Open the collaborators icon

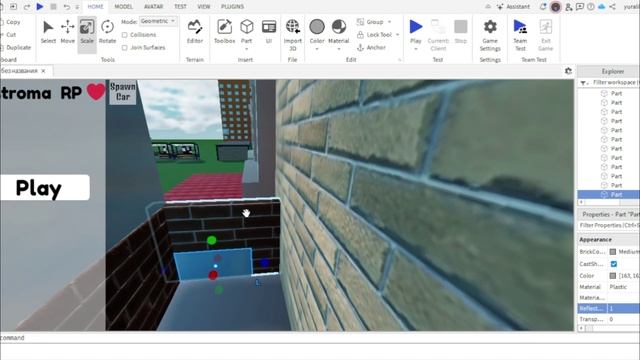(569, 7)
